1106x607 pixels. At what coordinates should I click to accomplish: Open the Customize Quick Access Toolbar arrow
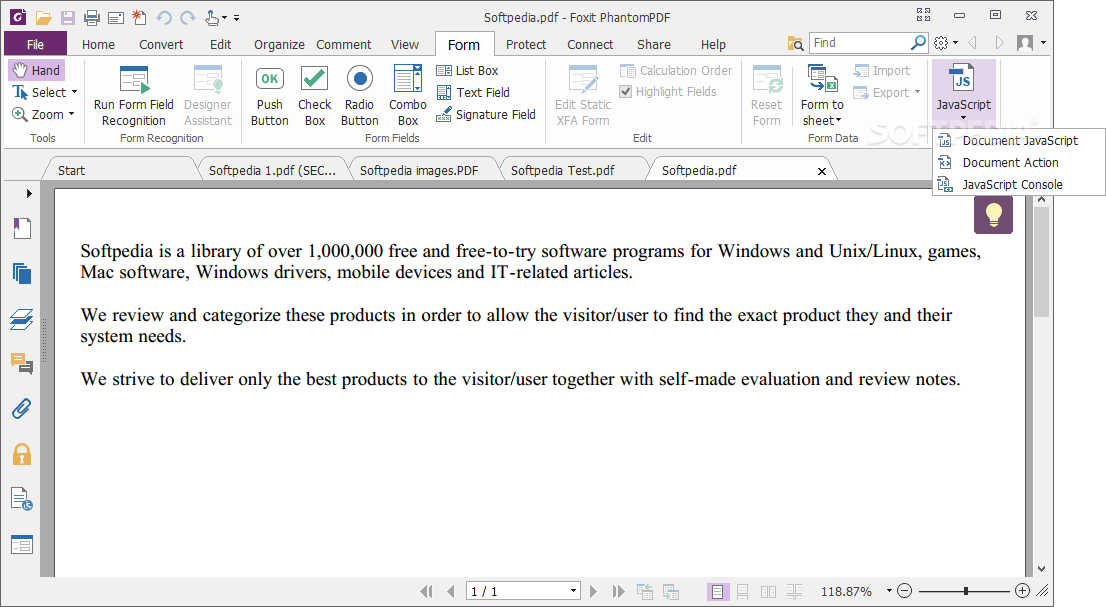point(237,18)
